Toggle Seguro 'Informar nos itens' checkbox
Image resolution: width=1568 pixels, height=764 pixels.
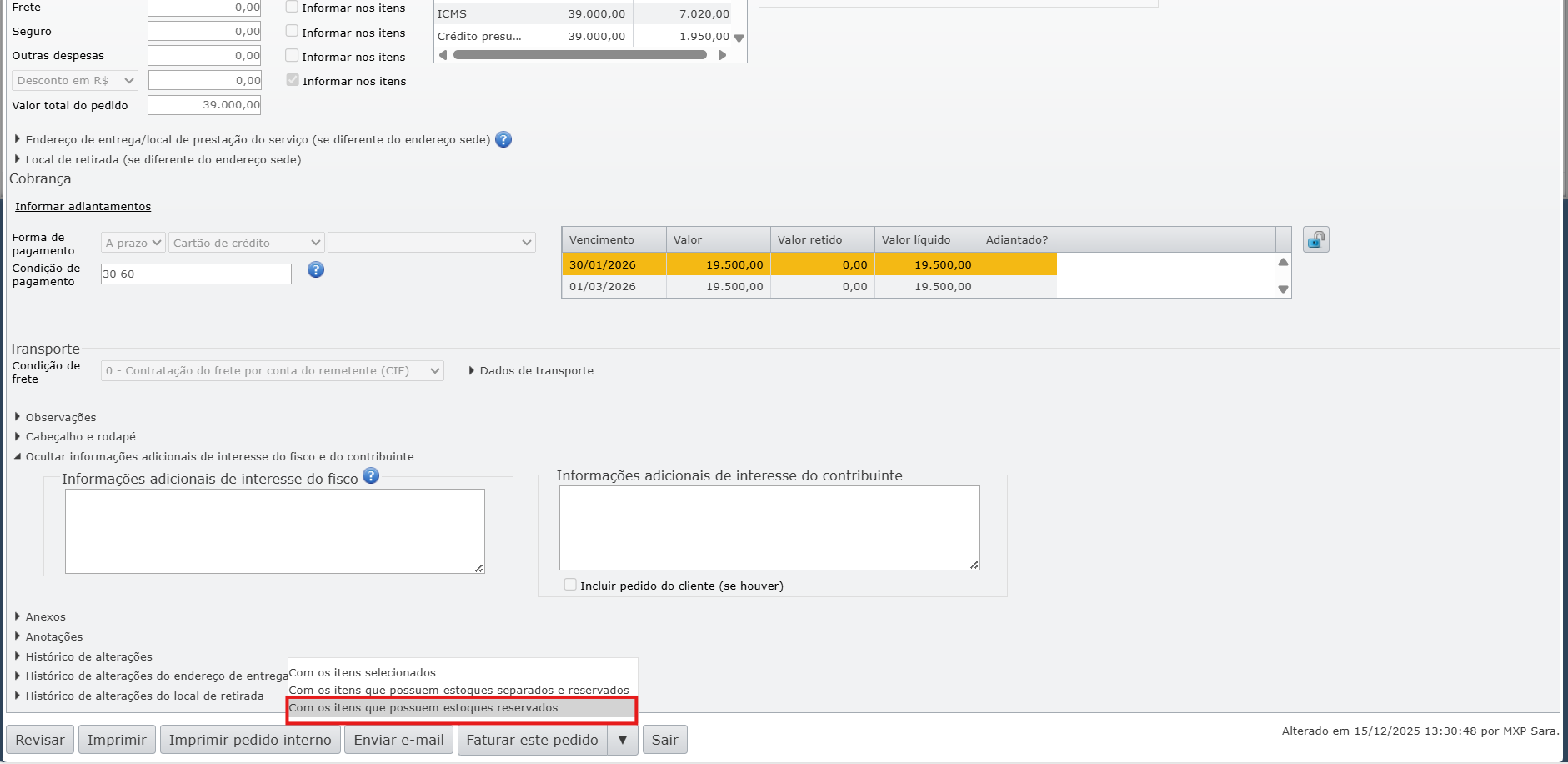(x=292, y=32)
